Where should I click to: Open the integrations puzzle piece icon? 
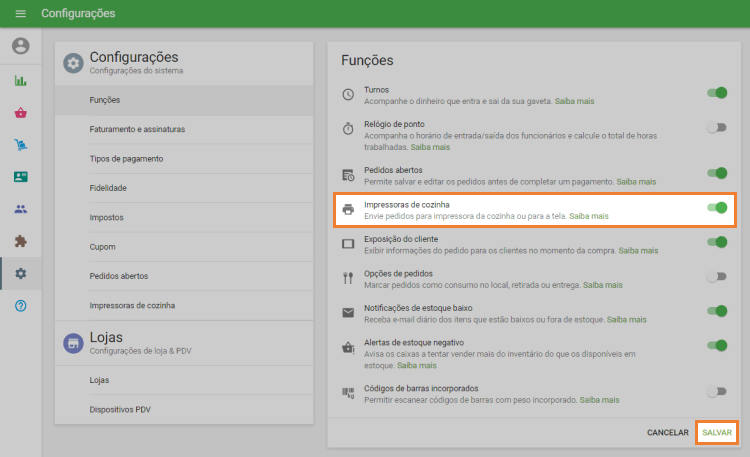pyautogui.click(x=21, y=241)
